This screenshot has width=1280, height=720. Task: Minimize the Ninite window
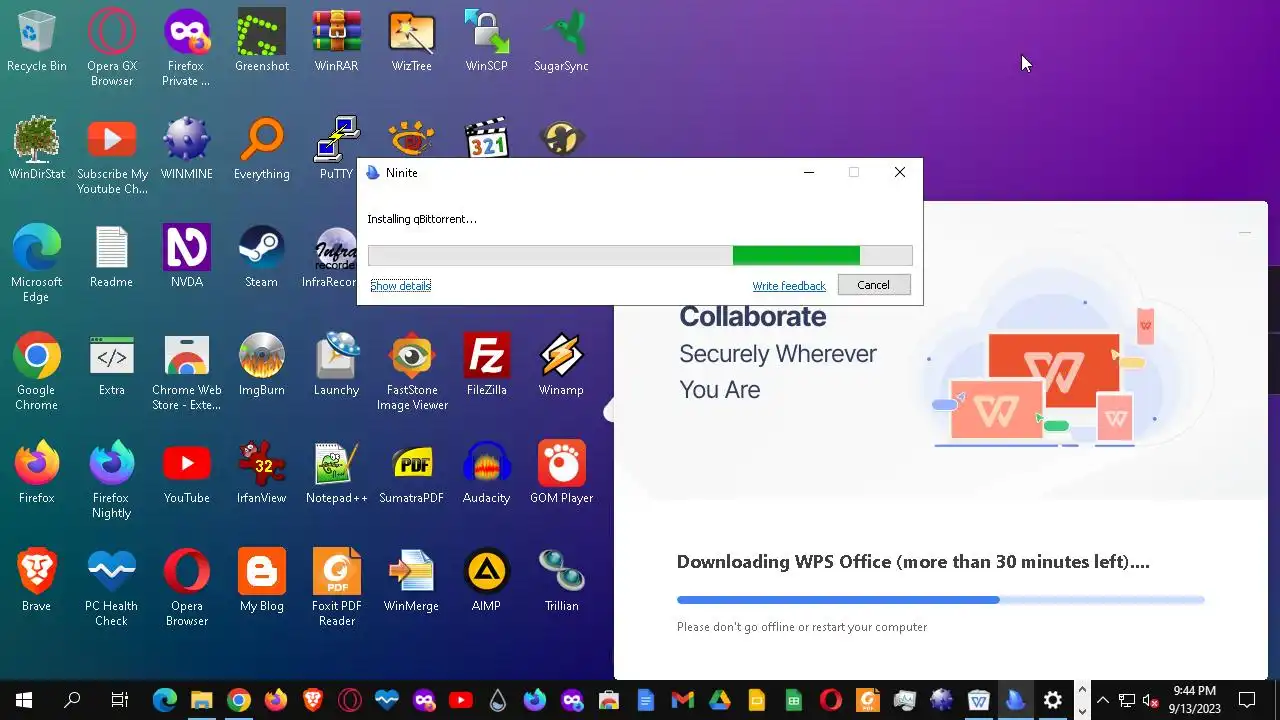click(x=809, y=172)
